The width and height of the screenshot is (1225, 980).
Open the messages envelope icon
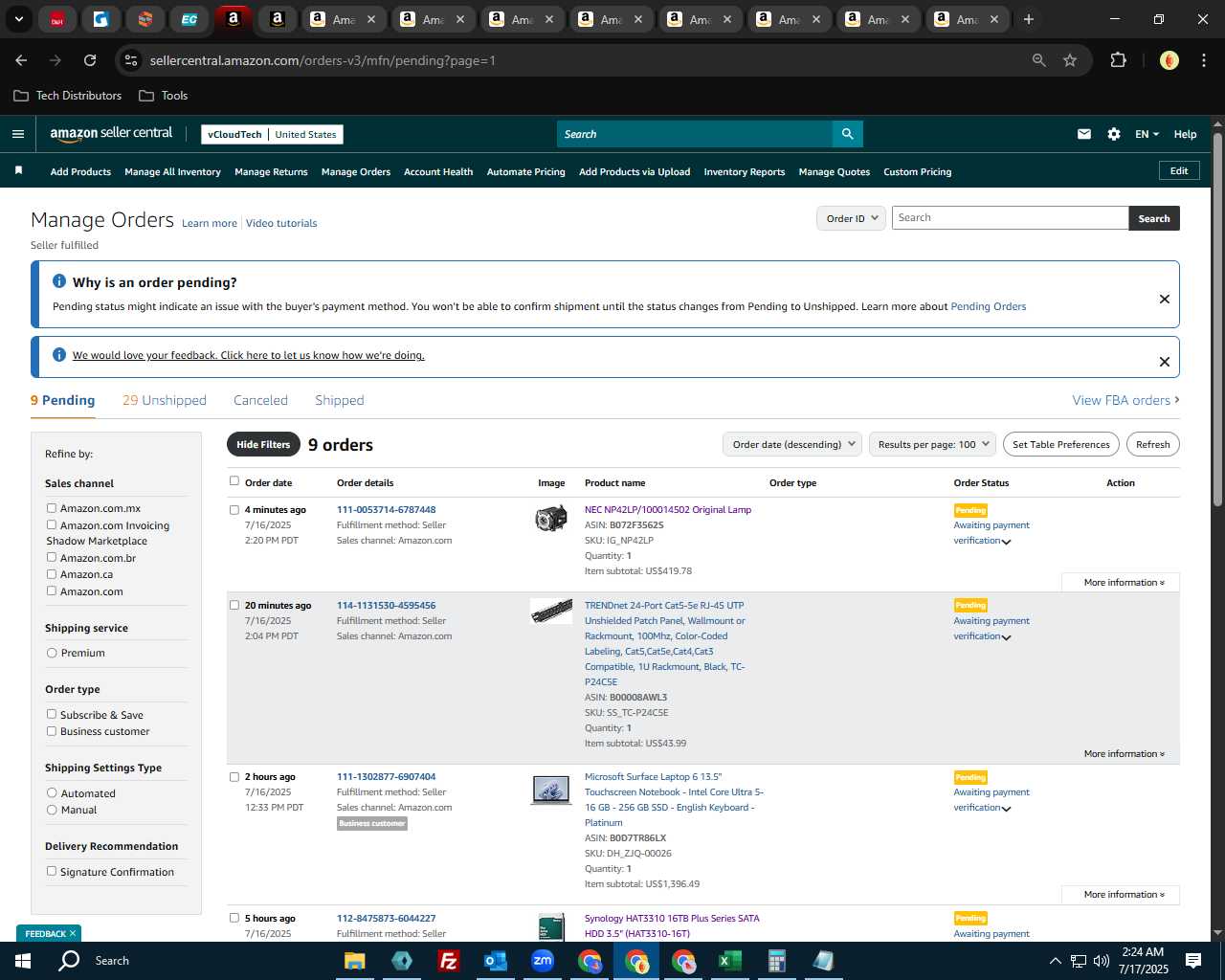[x=1084, y=134]
